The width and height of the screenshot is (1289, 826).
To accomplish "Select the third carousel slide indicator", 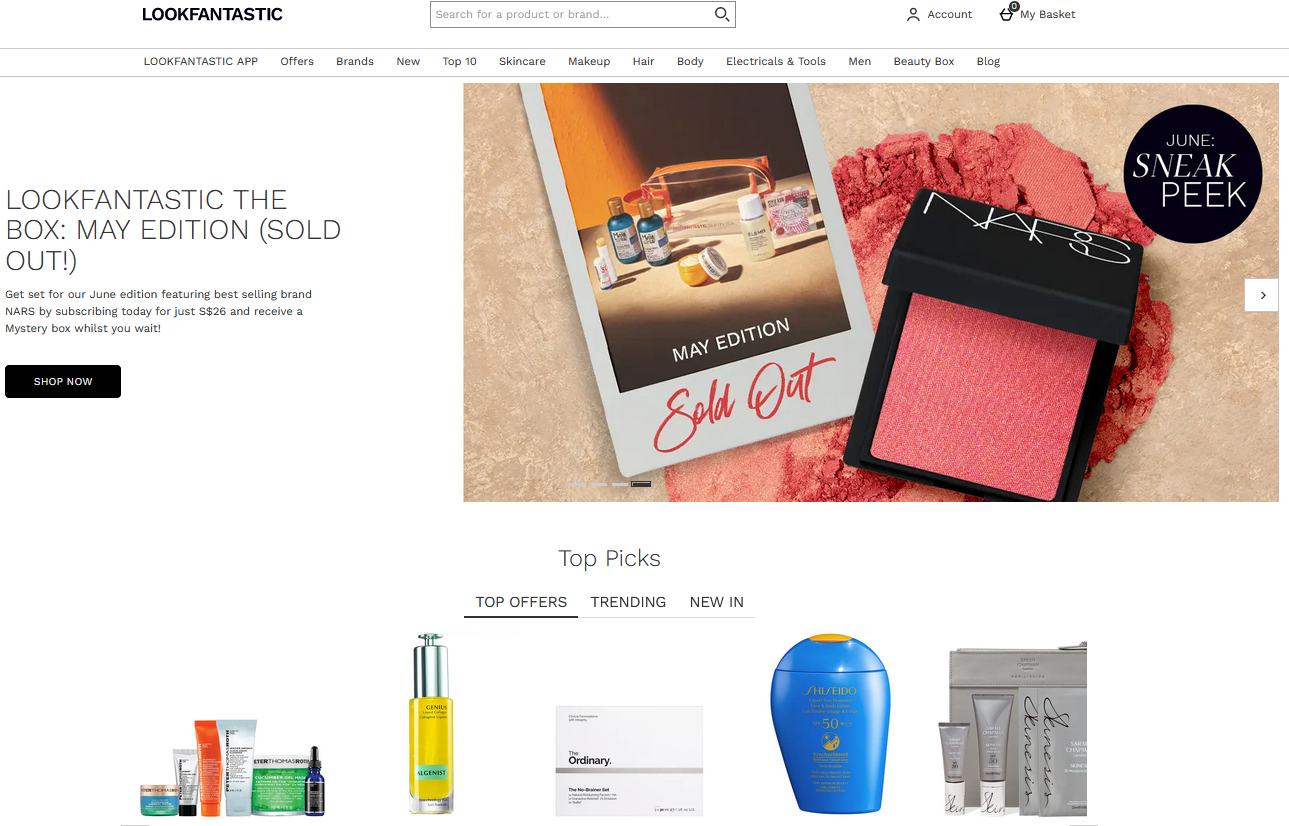I will click(619, 484).
